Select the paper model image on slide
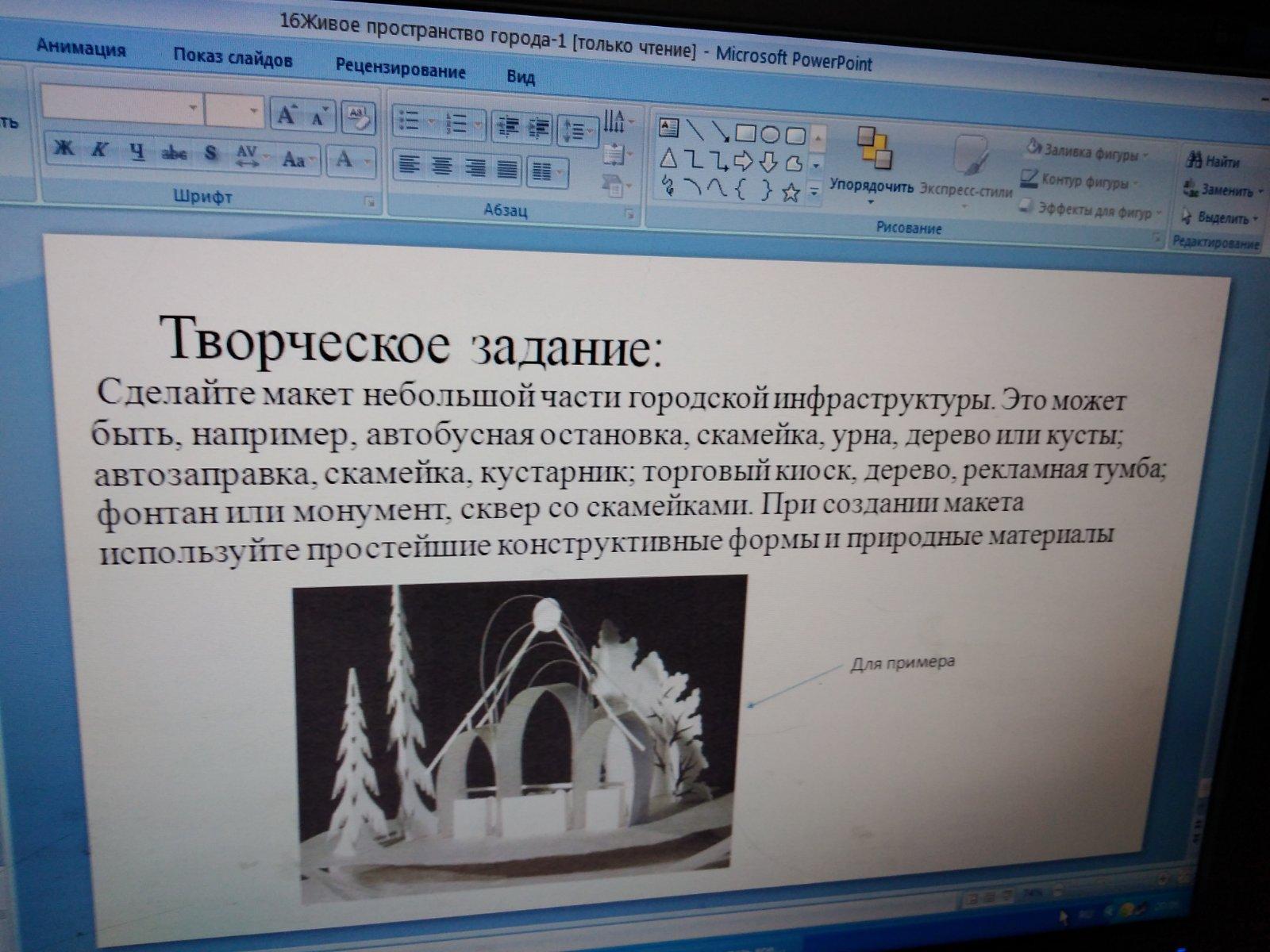1270x952 pixels. pos(520,737)
